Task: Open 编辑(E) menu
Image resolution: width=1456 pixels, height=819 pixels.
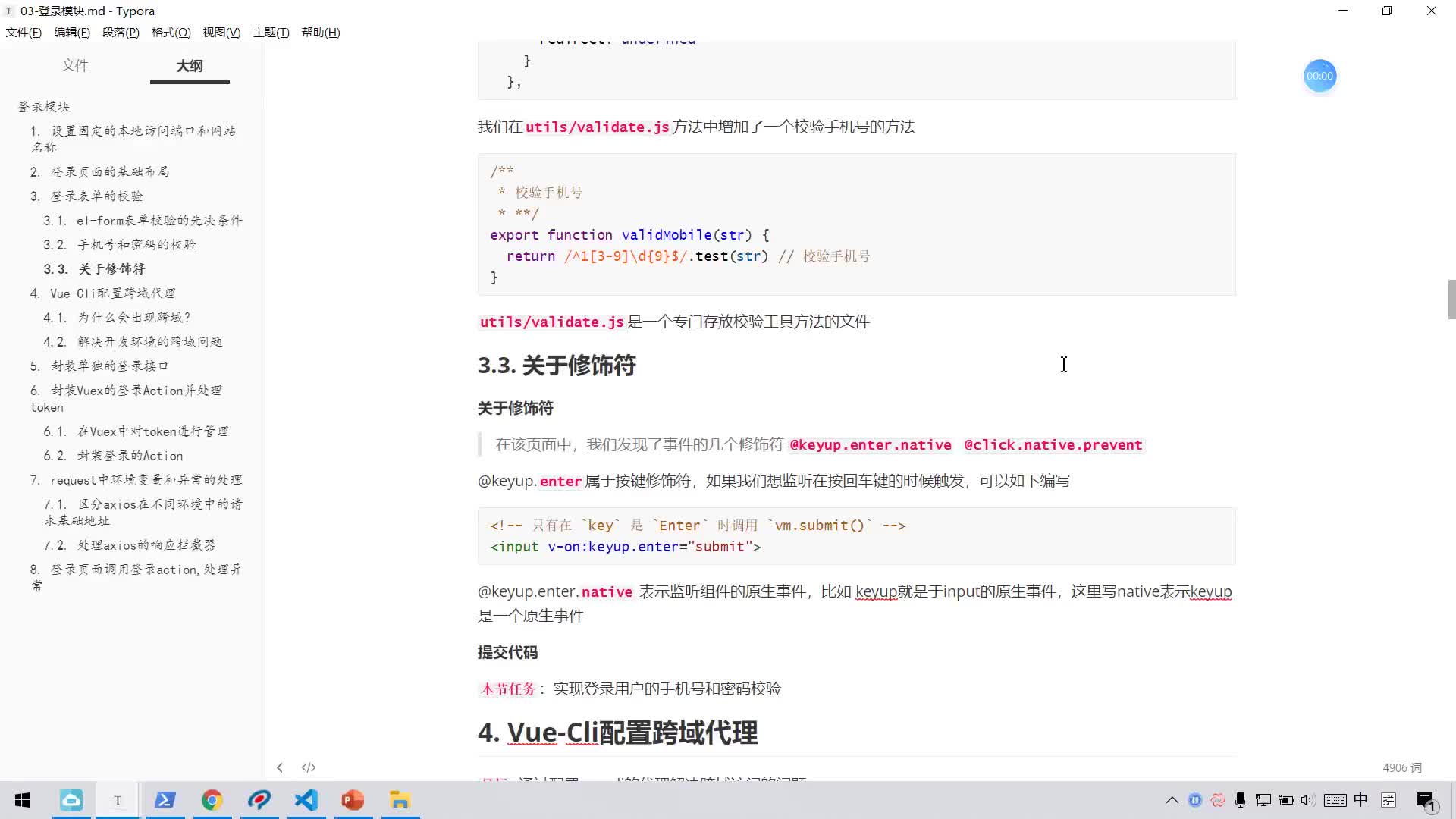Action: 72,32
